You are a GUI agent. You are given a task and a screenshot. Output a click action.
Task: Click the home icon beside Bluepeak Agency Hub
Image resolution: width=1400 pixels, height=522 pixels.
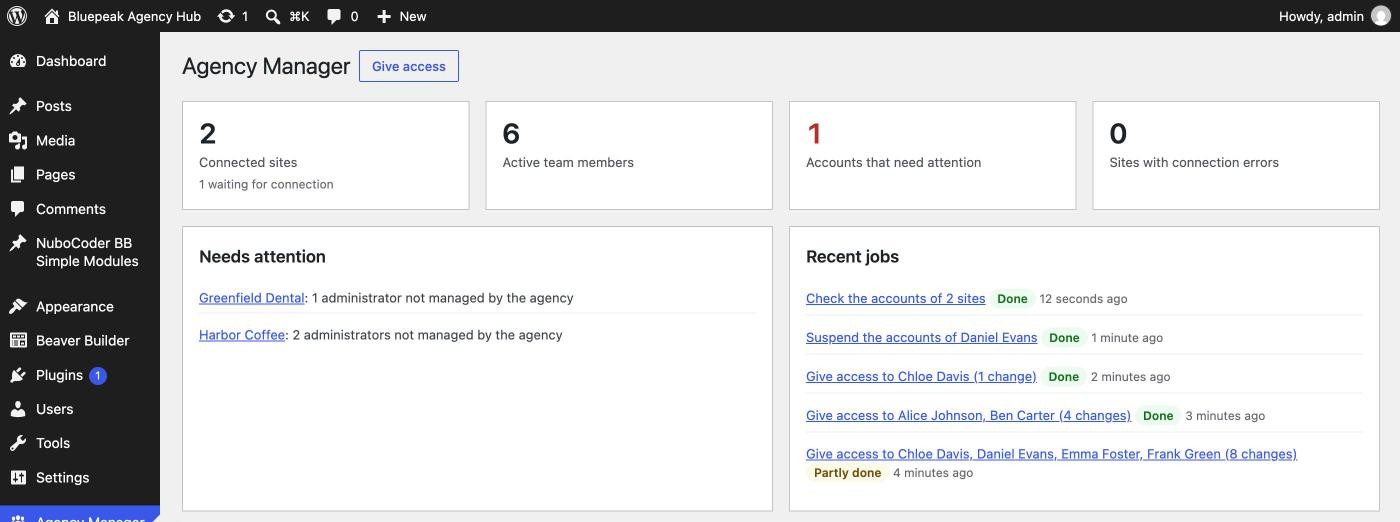52,16
